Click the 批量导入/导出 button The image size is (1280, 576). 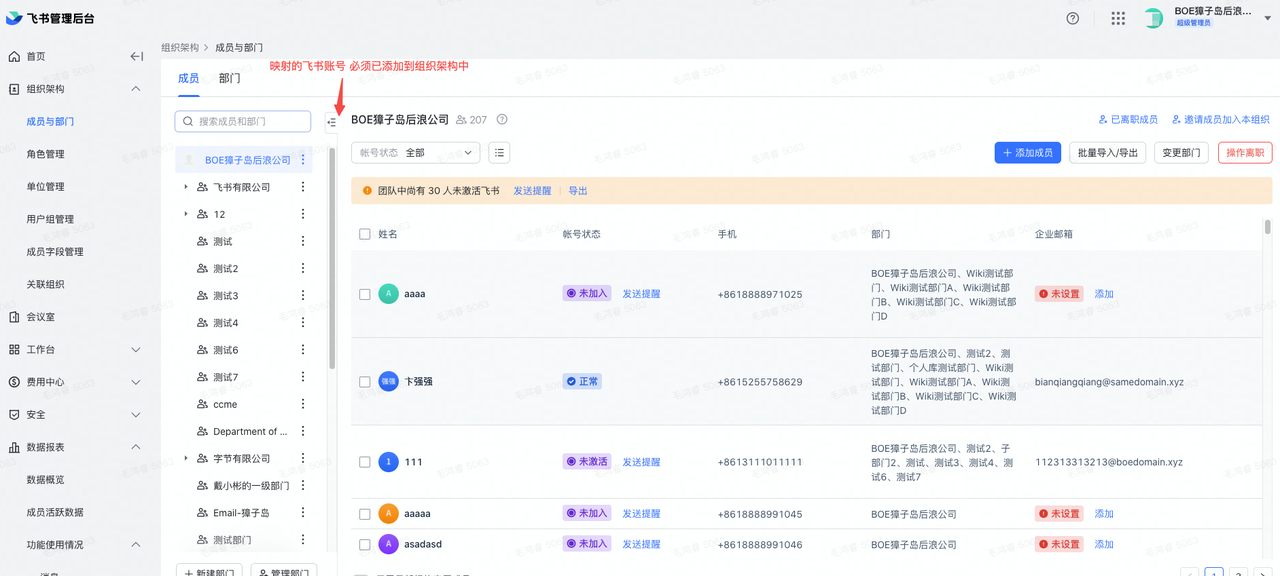coord(1108,153)
